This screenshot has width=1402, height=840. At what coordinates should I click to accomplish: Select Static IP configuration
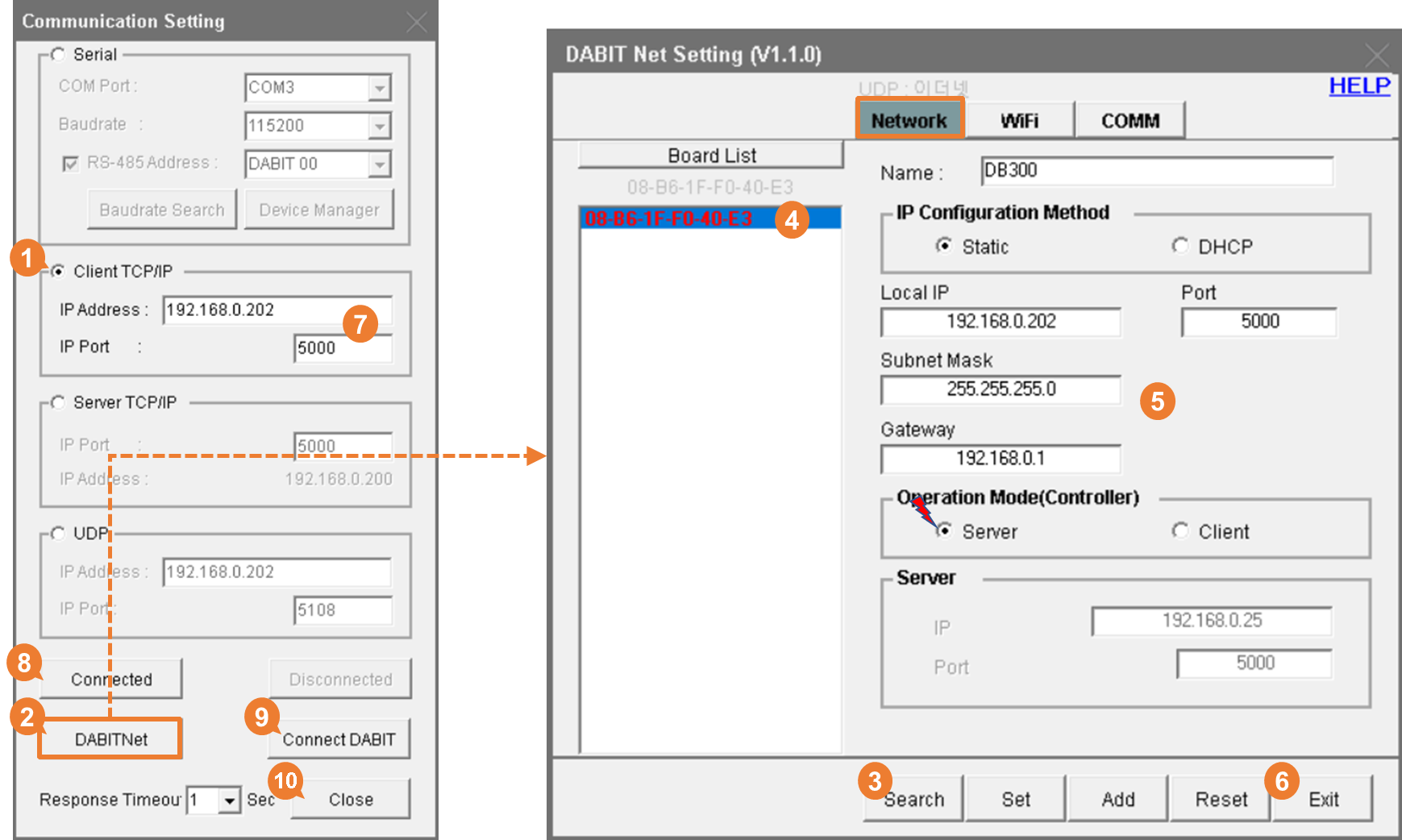tap(943, 247)
